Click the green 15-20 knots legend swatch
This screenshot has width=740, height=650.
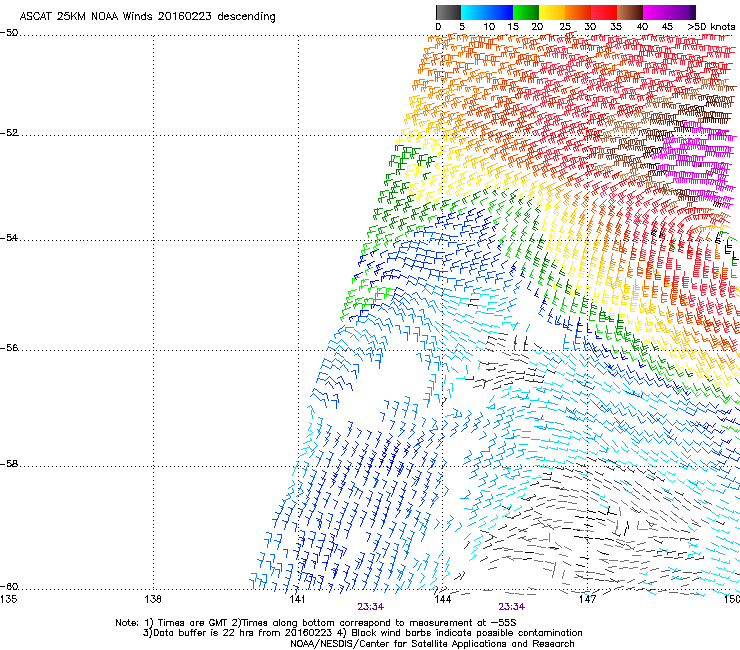[x=526, y=12]
